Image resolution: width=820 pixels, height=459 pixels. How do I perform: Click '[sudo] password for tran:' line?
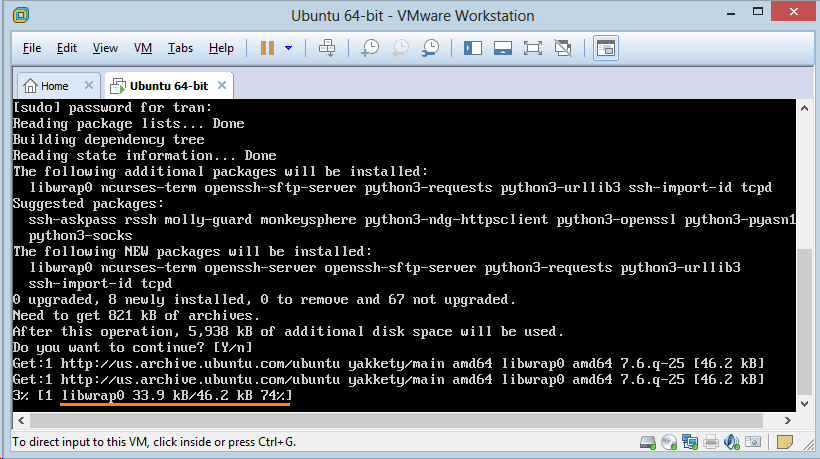(112, 108)
